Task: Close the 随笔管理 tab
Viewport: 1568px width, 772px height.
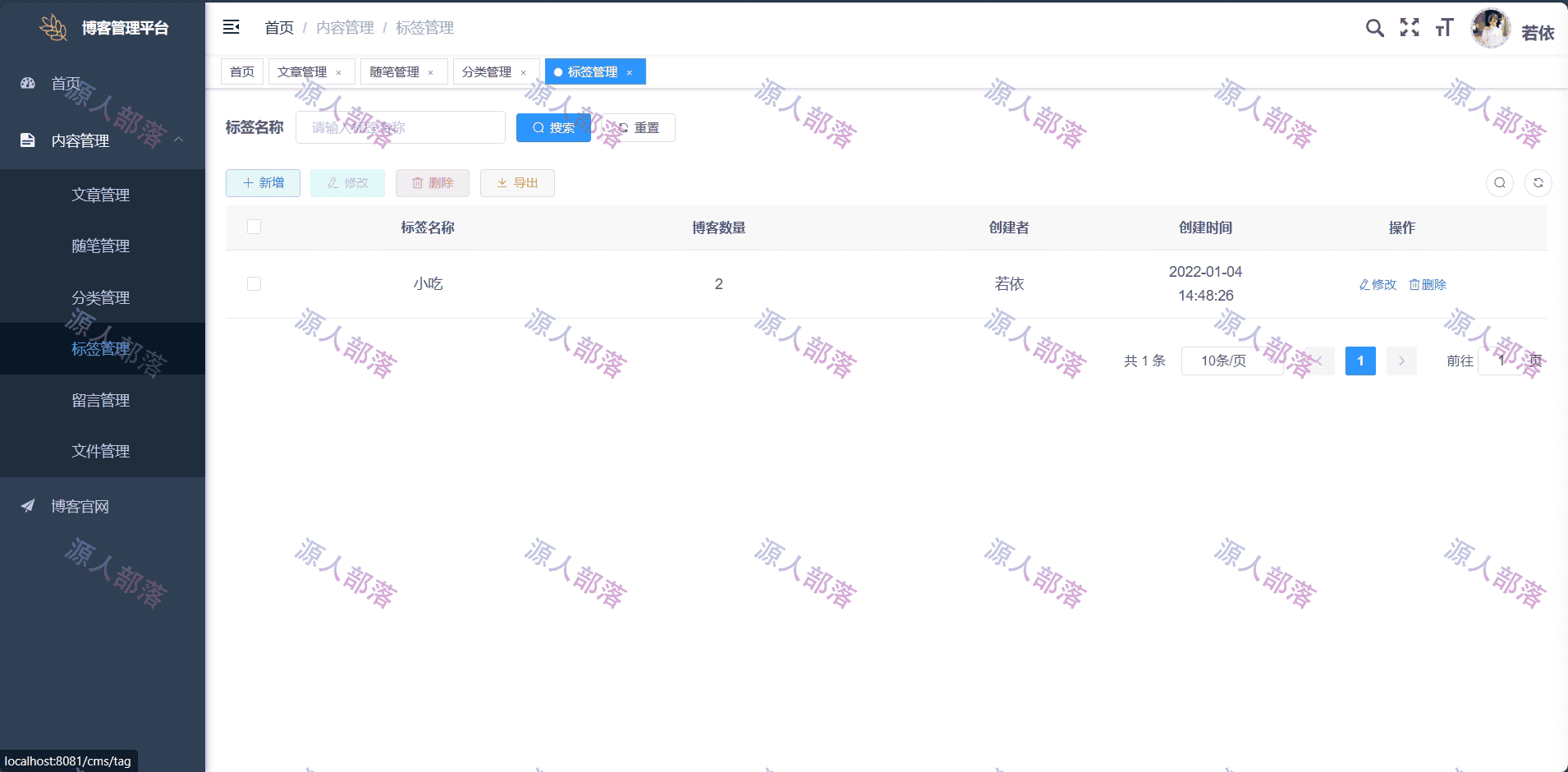Action: pos(430,72)
